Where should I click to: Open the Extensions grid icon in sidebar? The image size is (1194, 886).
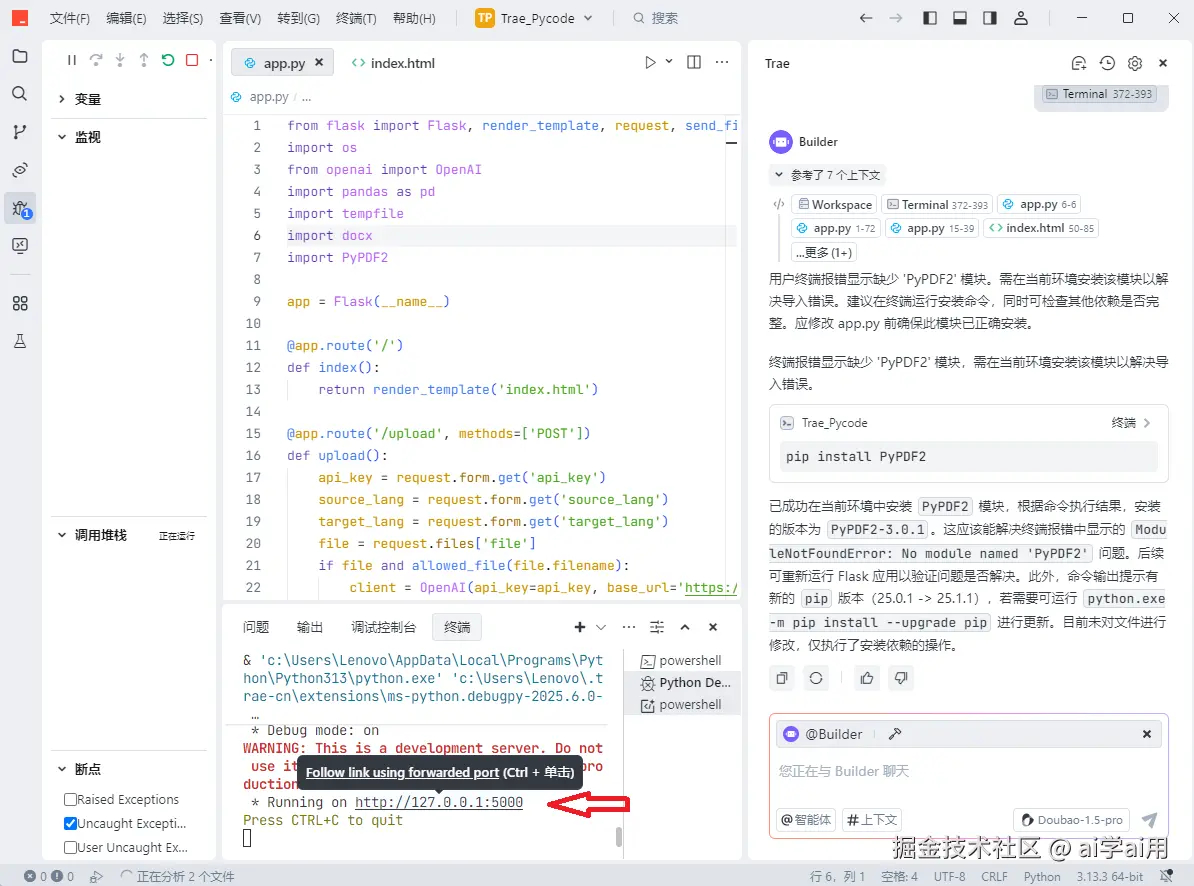tap(20, 304)
